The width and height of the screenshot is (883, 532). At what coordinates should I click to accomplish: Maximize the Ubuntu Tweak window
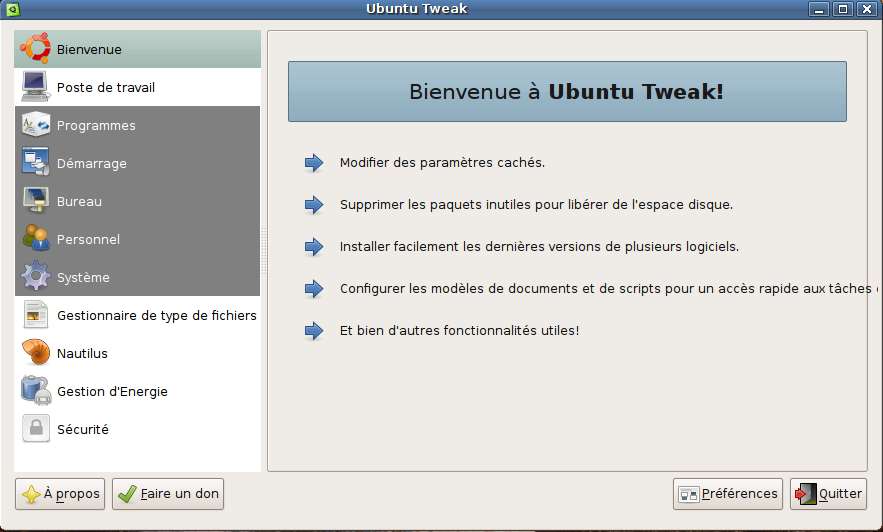(843, 8)
